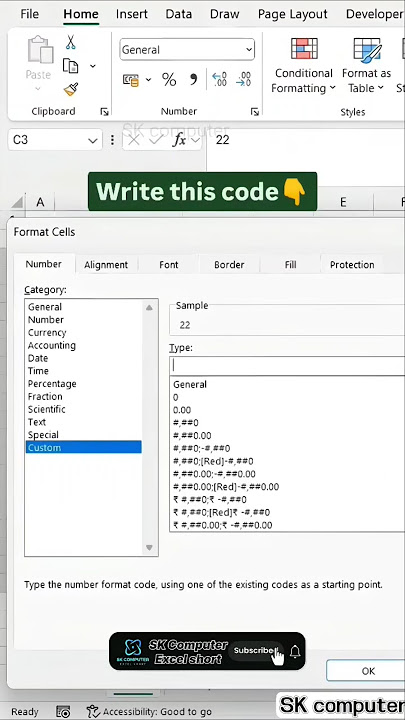Open the Number group dialog launcher
The width and height of the screenshot is (405, 720).
click(x=254, y=112)
